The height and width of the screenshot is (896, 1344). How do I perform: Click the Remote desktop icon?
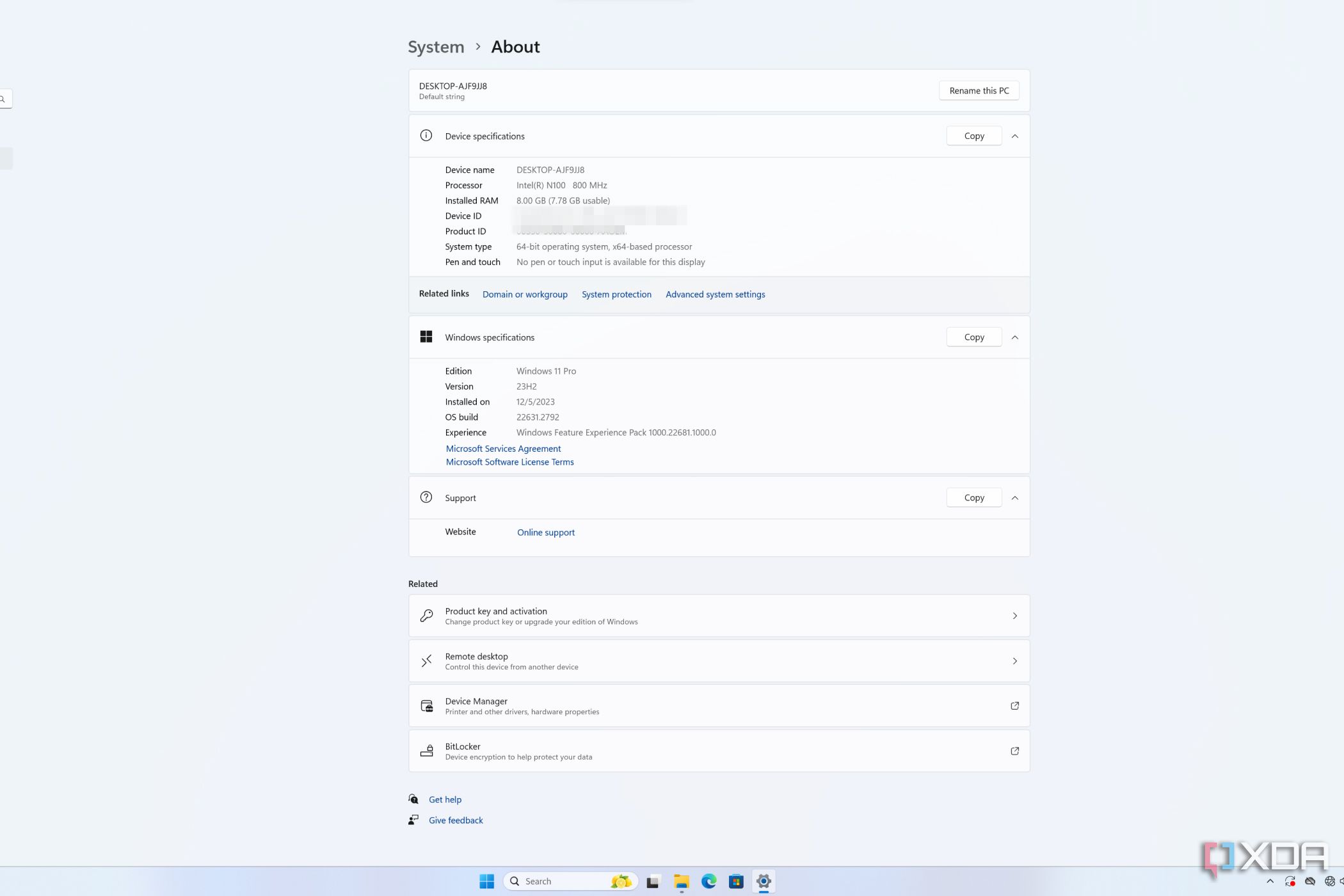426,660
